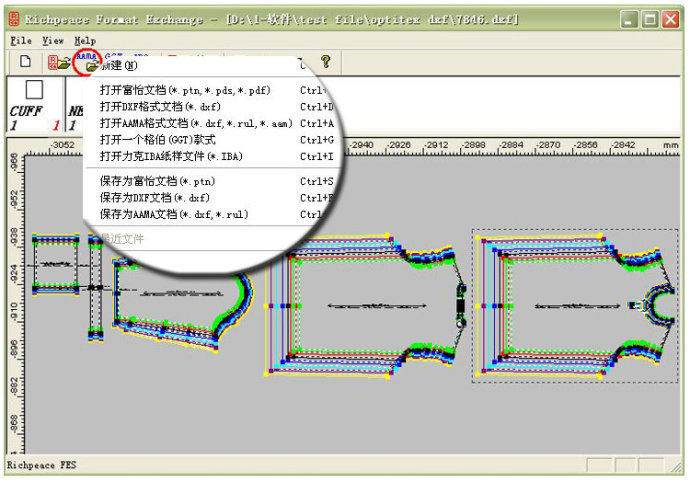Choose 打开AAMA格式文档 menu entry

point(196,123)
